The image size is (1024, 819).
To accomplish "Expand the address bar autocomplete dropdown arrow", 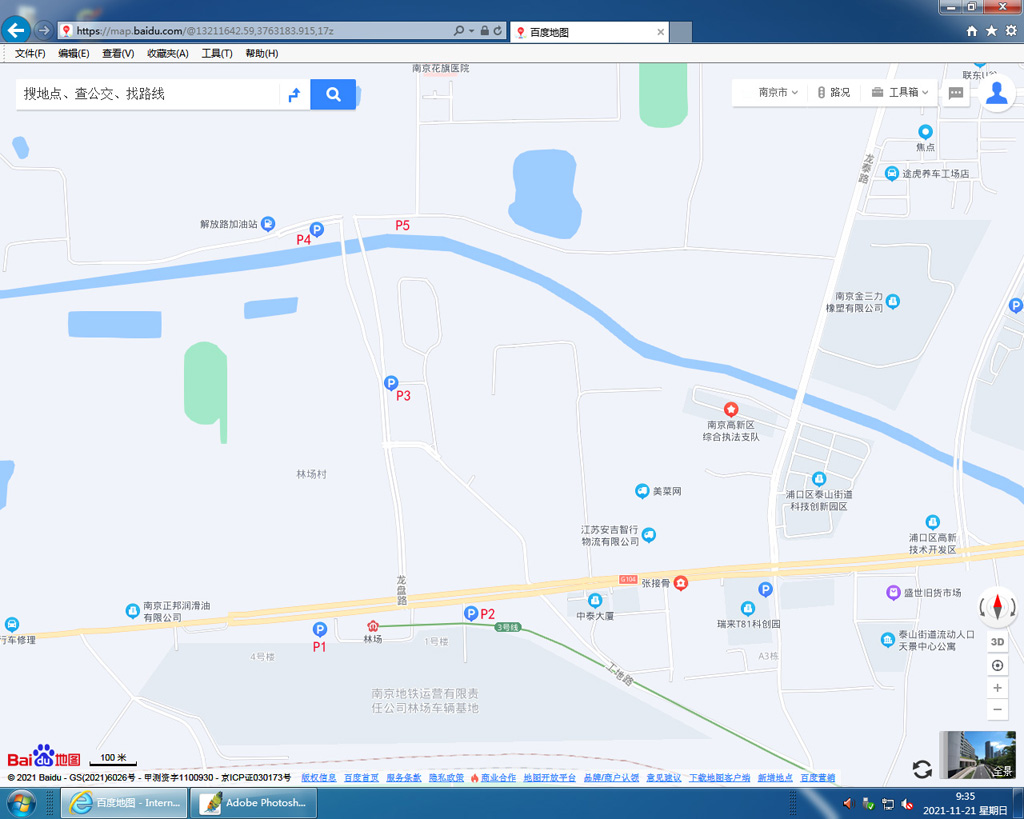I will click(472, 31).
